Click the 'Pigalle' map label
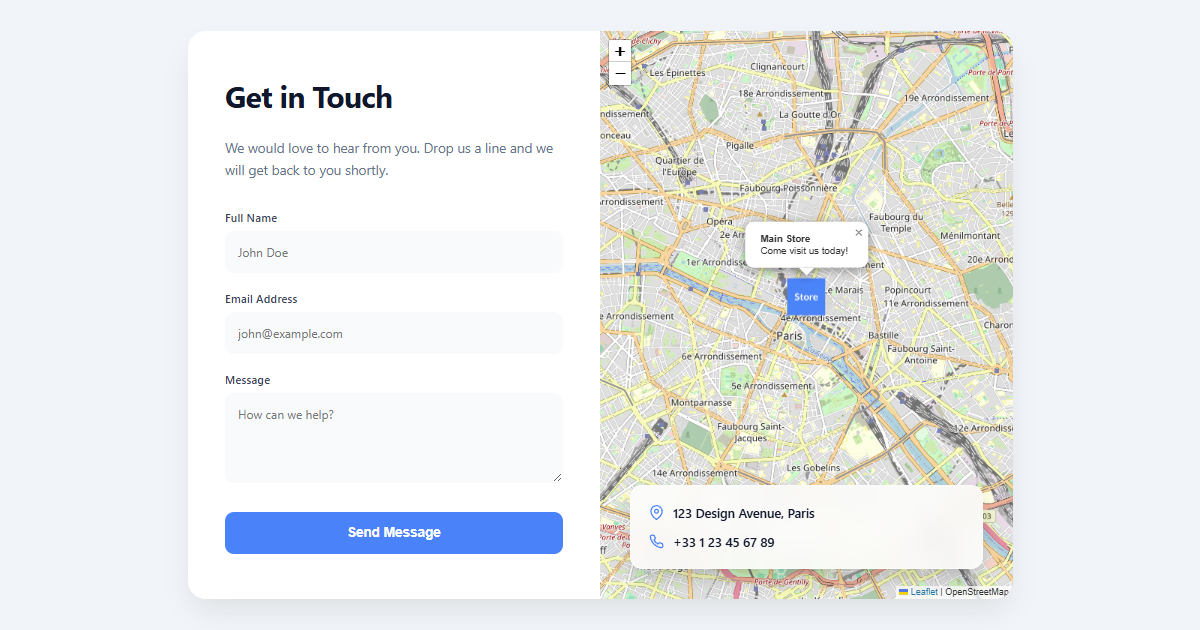 point(740,145)
